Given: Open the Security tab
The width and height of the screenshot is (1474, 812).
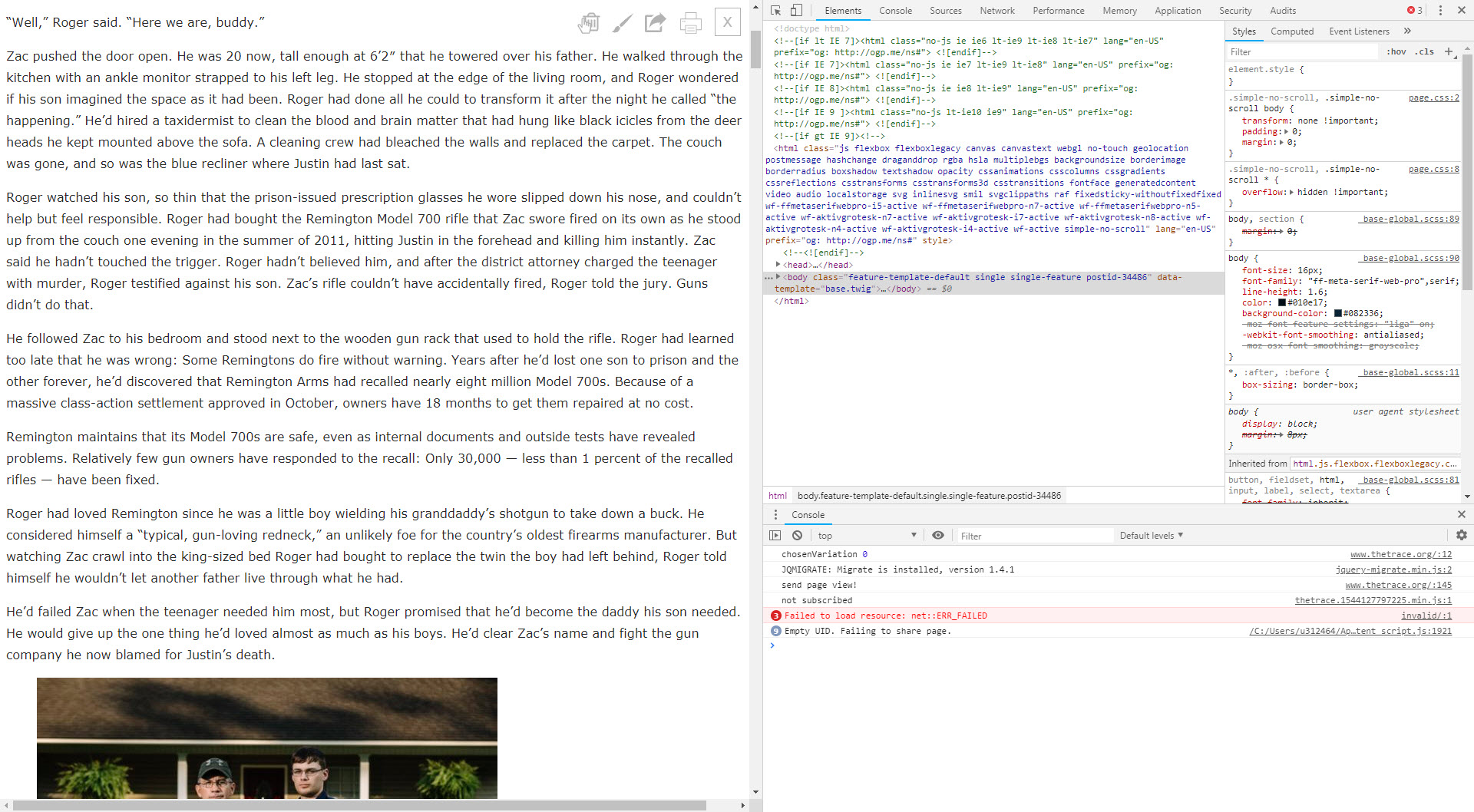Looking at the screenshot, I should tap(1235, 11).
